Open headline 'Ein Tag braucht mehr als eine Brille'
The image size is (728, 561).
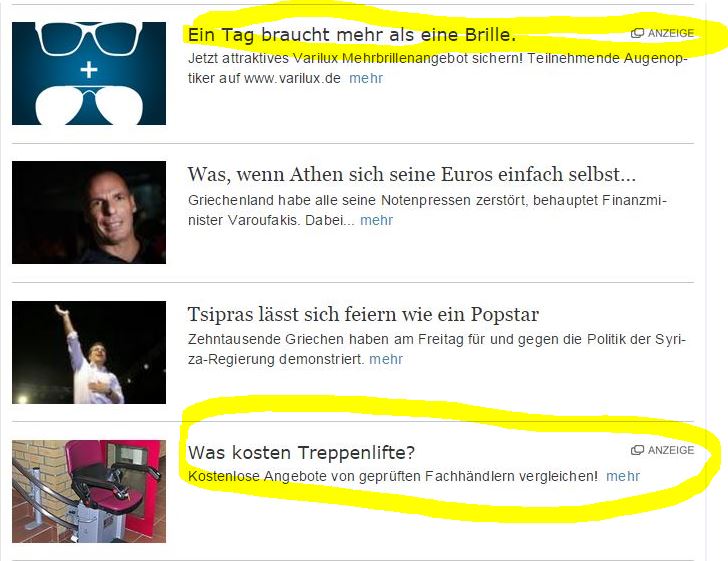351,35
